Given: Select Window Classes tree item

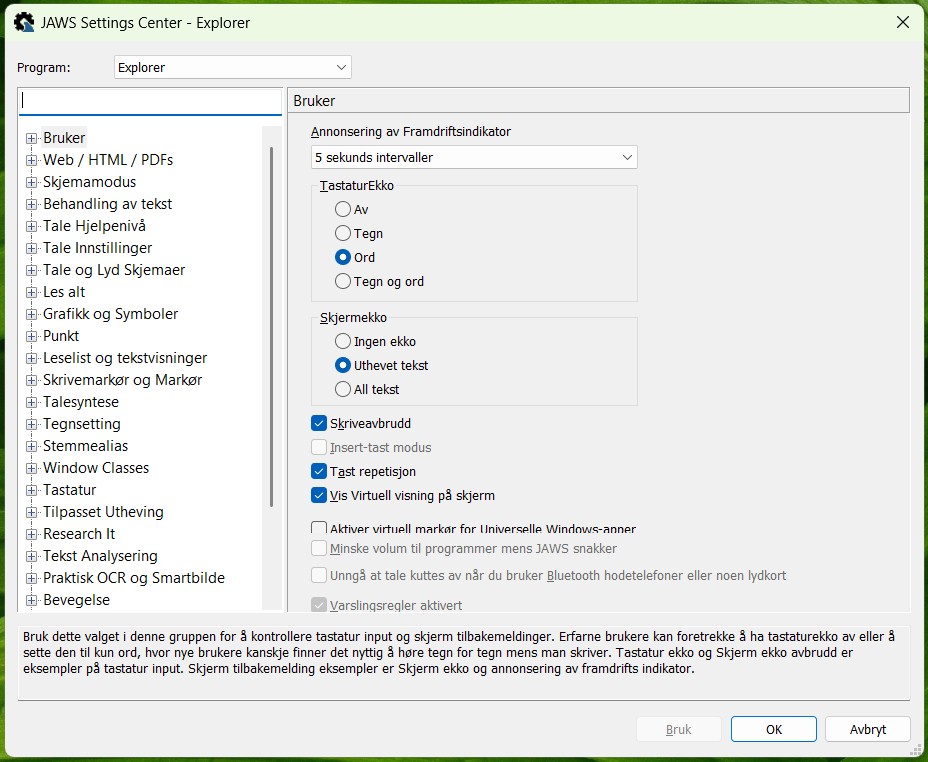Looking at the screenshot, I should coord(96,468).
